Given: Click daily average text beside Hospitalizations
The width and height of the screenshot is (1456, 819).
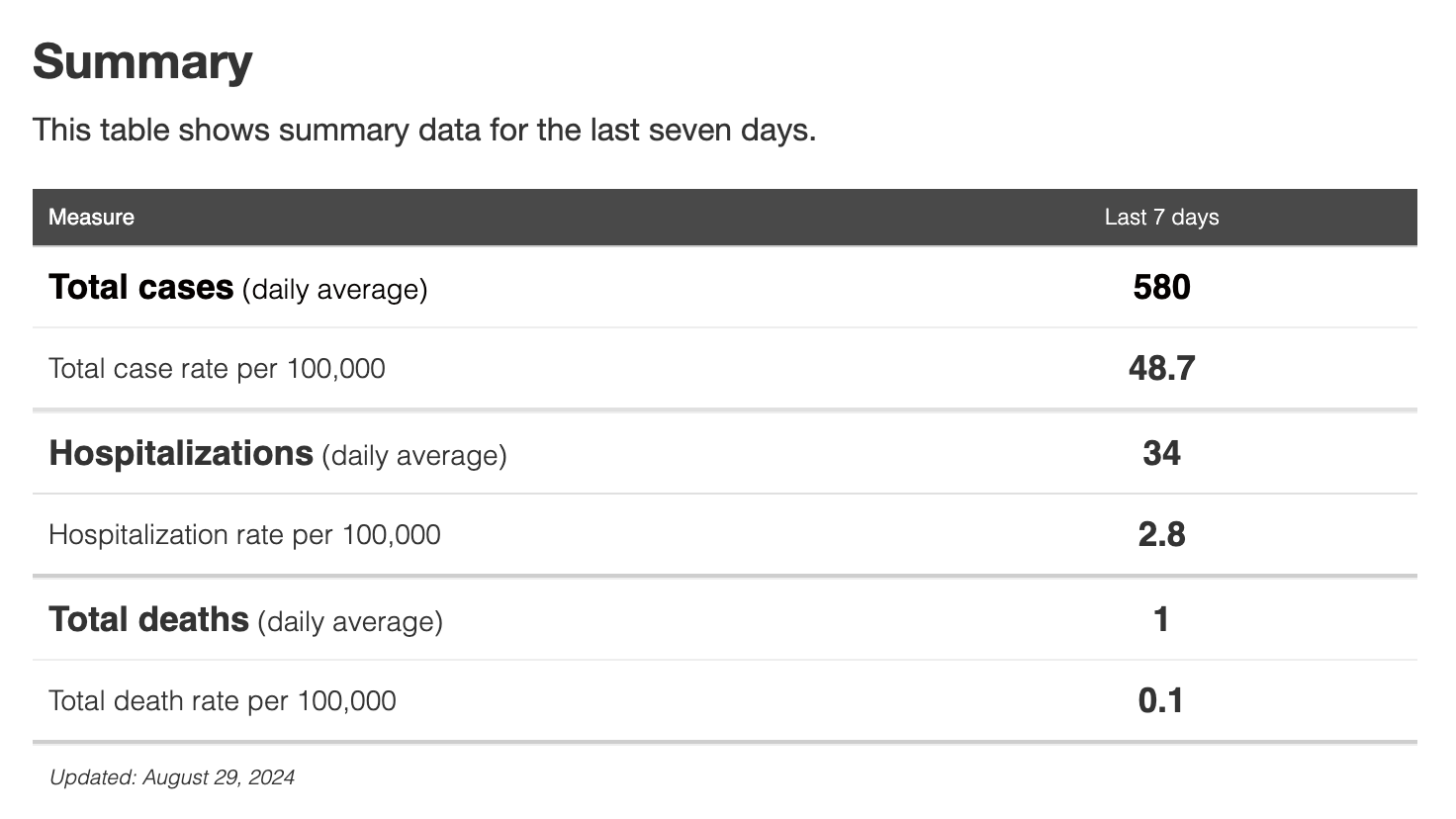Looking at the screenshot, I should tap(413, 456).
